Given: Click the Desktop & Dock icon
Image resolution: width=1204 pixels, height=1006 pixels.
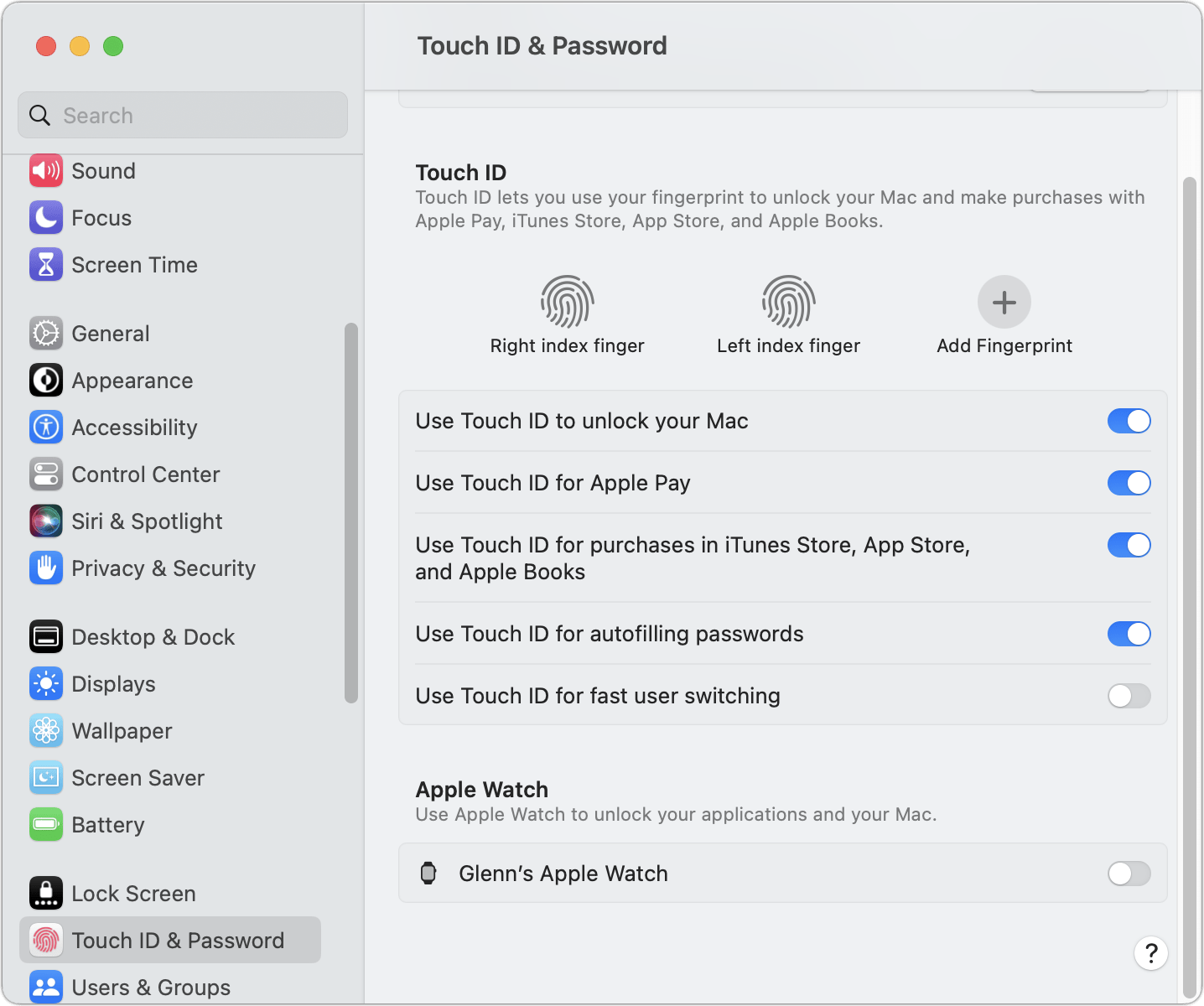Looking at the screenshot, I should (45, 636).
